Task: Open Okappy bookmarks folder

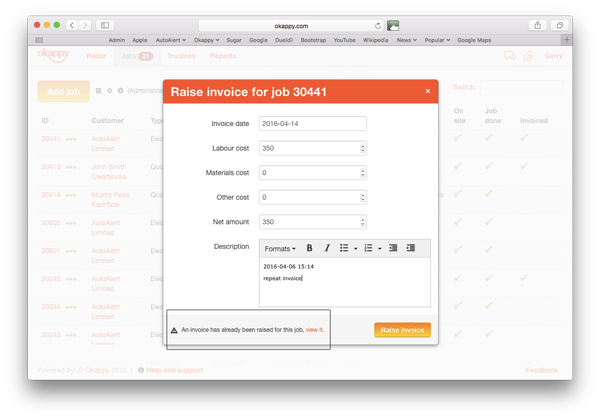Action: tap(206, 40)
